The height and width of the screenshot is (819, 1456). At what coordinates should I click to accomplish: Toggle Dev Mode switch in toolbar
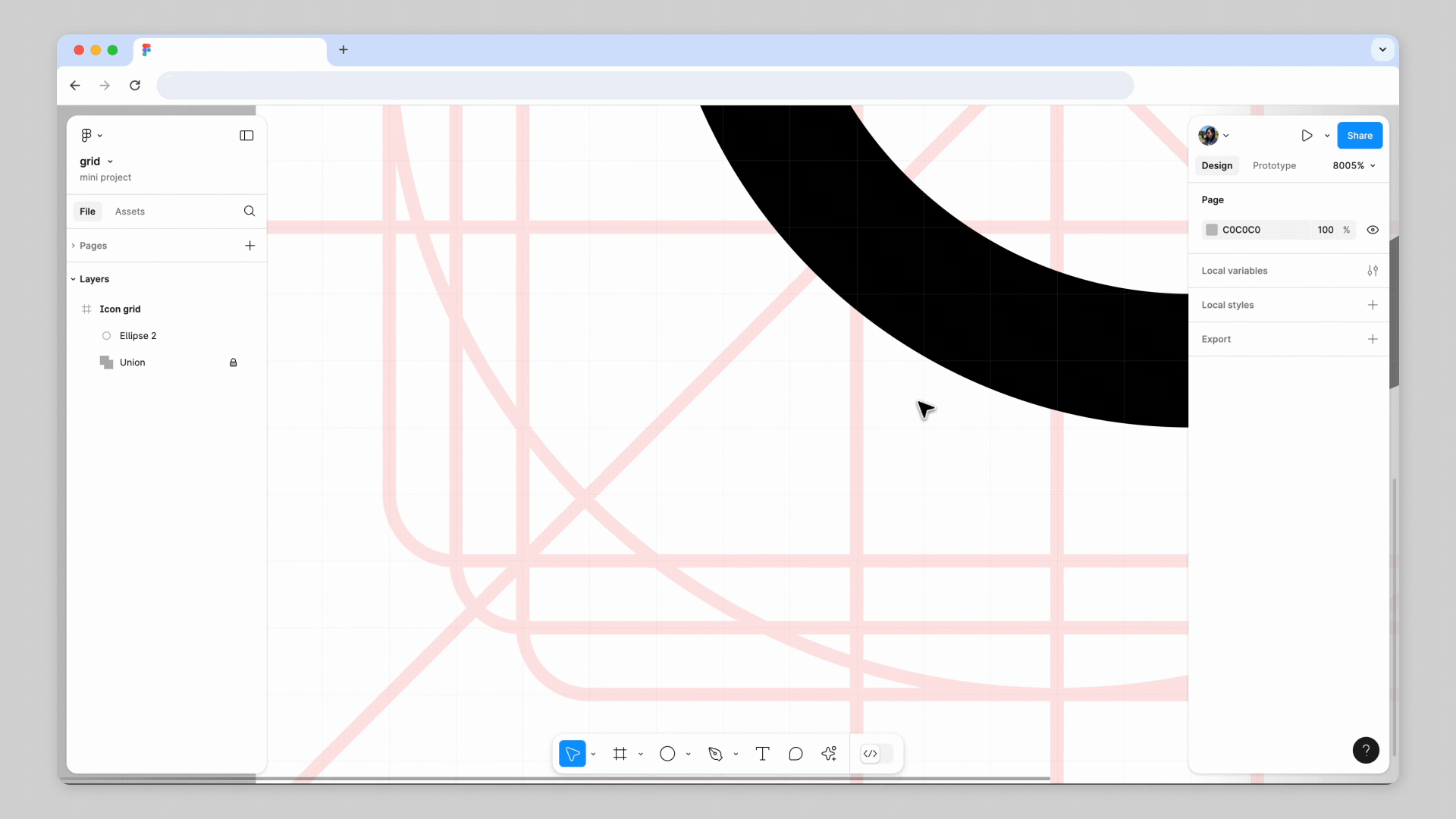click(x=877, y=754)
